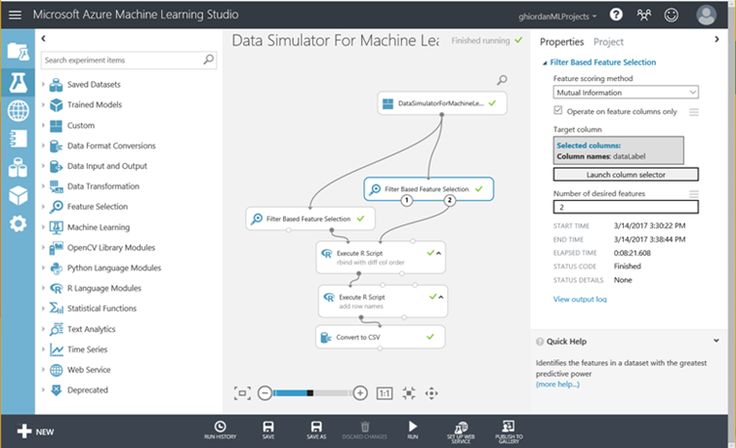
Task: Open the ghiordanMLProjects workspace dropdown
Action: [x=558, y=16]
